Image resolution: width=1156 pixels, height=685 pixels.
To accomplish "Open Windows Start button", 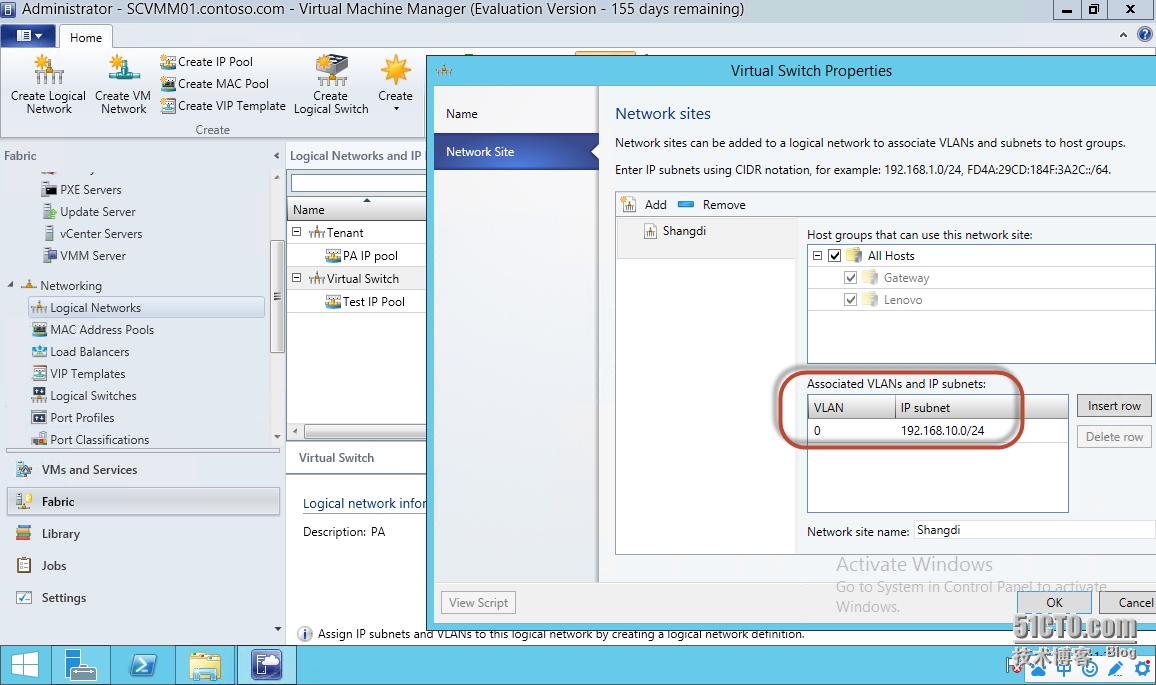I will (x=25, y=665).
